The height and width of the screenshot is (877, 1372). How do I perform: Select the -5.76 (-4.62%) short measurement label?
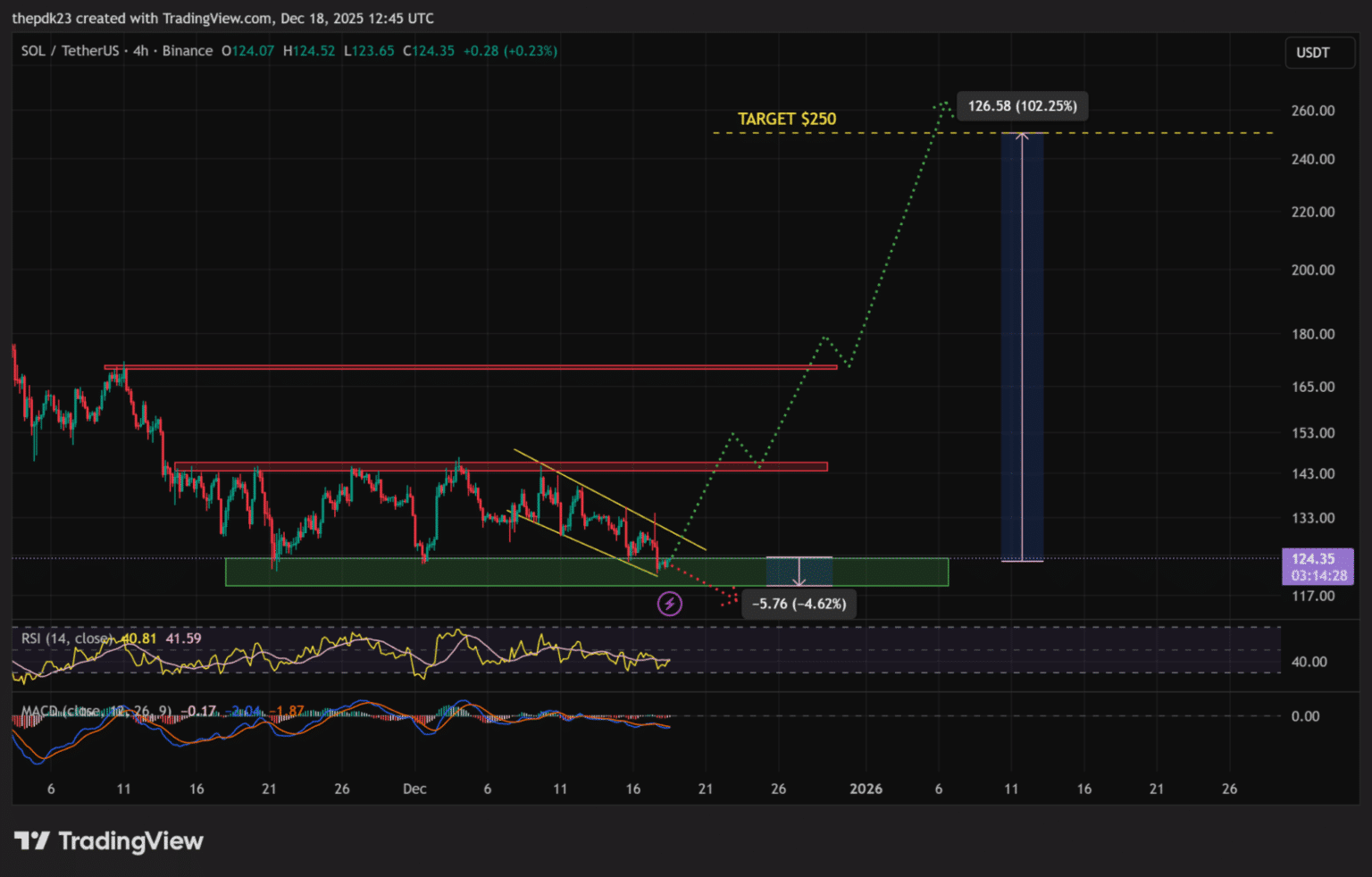(799, 604)
